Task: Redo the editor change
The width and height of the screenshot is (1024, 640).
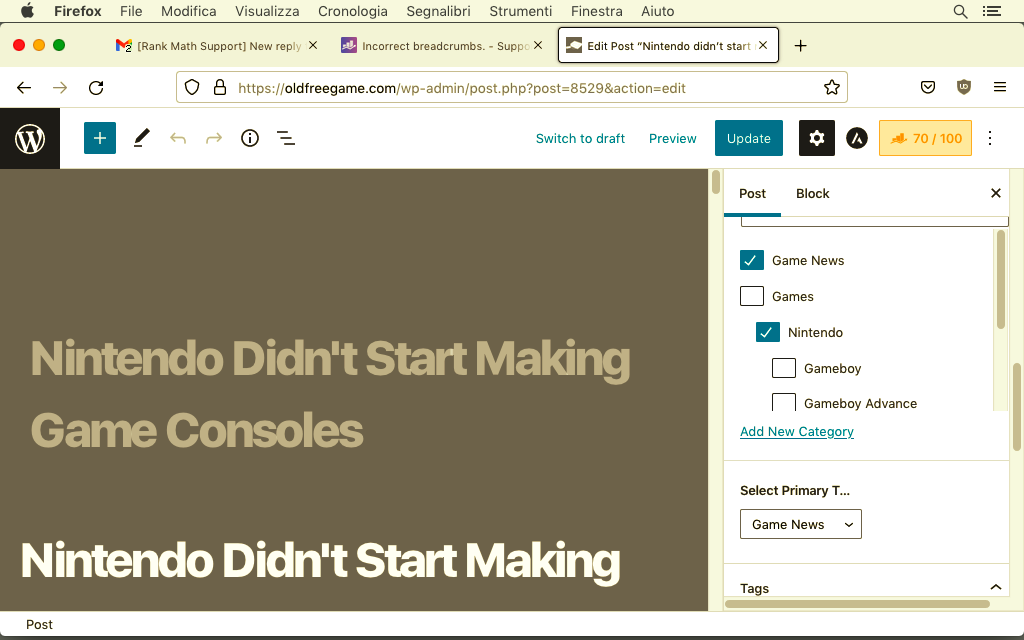Action: 214,138
